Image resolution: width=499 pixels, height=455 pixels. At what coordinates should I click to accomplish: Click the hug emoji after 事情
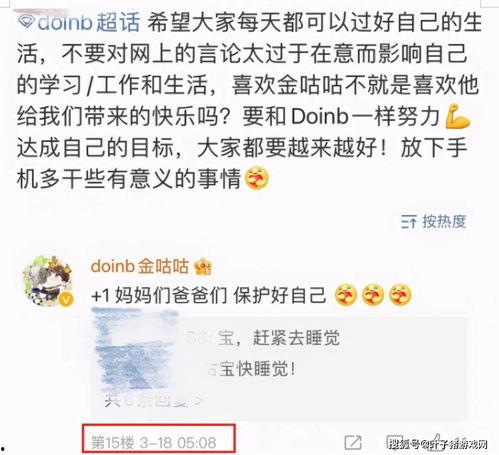(x=257, y=179)
